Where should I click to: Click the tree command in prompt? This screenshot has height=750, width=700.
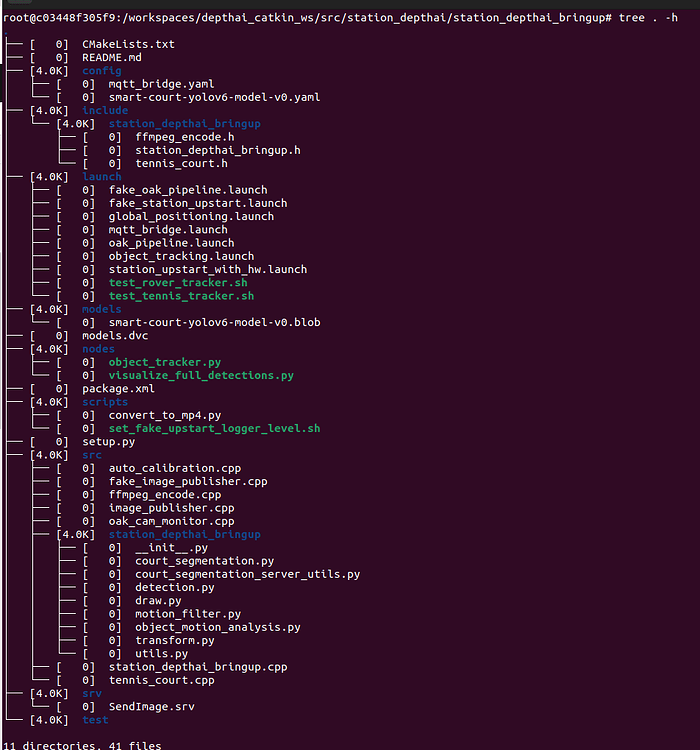click(630, 18)
